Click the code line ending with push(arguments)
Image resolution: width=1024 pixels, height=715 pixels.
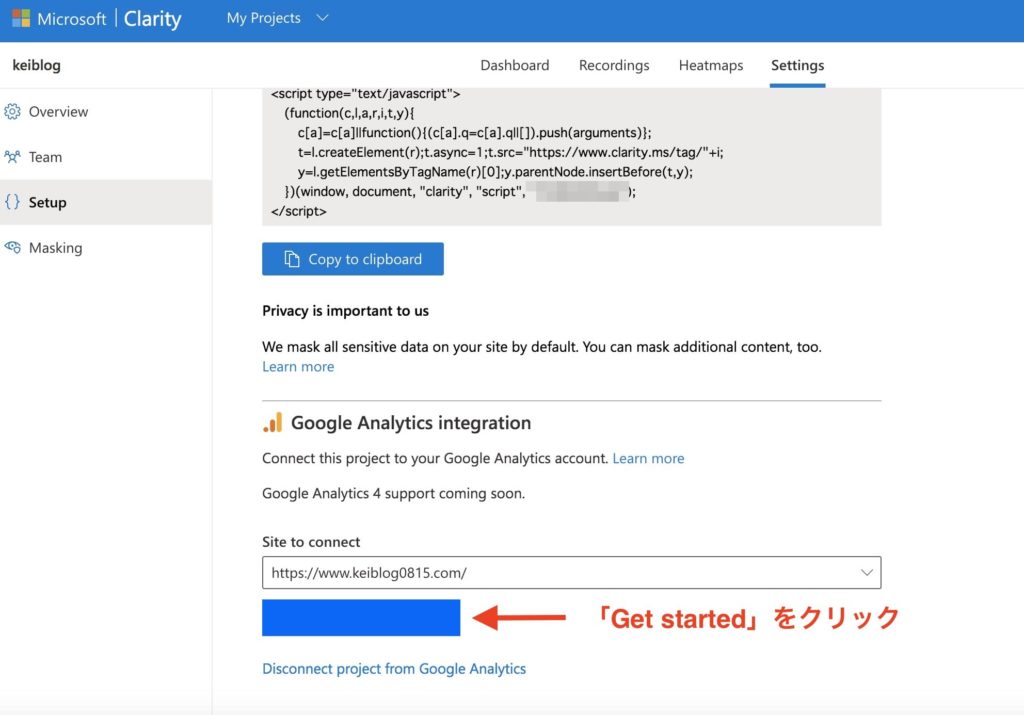tap(474, 133)
